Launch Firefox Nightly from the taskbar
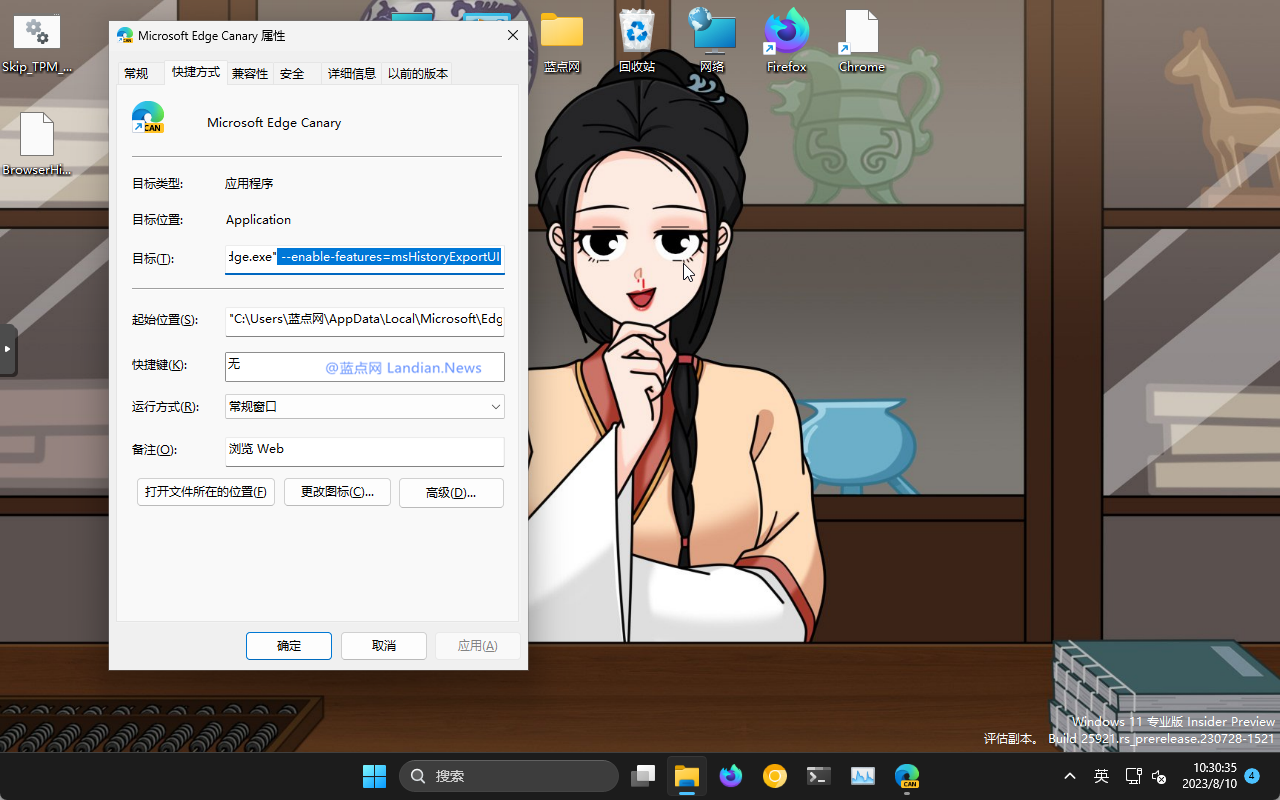This screenshot has height=800, width=1280. coord(731,776)
